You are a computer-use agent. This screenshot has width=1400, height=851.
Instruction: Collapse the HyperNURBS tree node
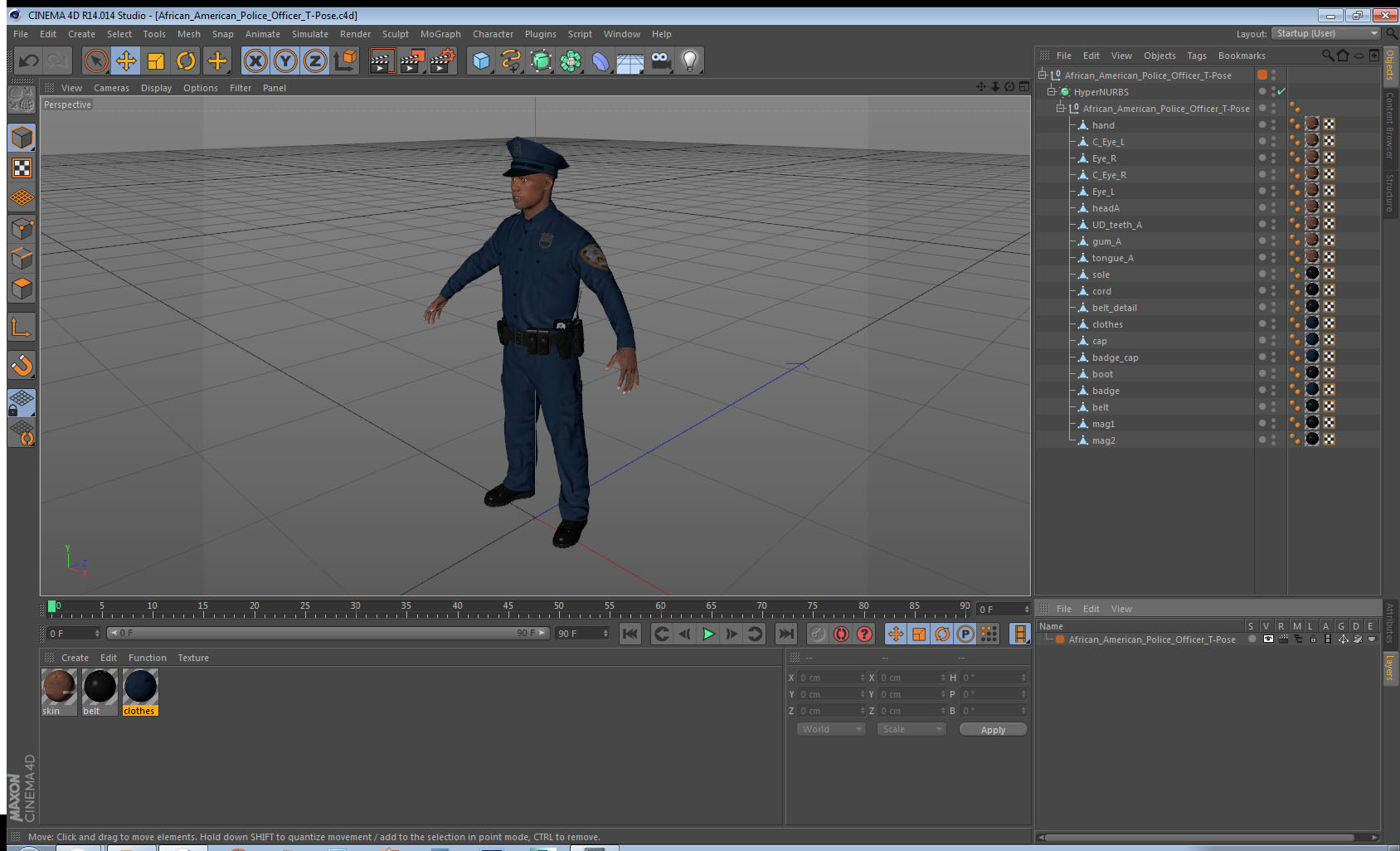tap(1051, 92)
